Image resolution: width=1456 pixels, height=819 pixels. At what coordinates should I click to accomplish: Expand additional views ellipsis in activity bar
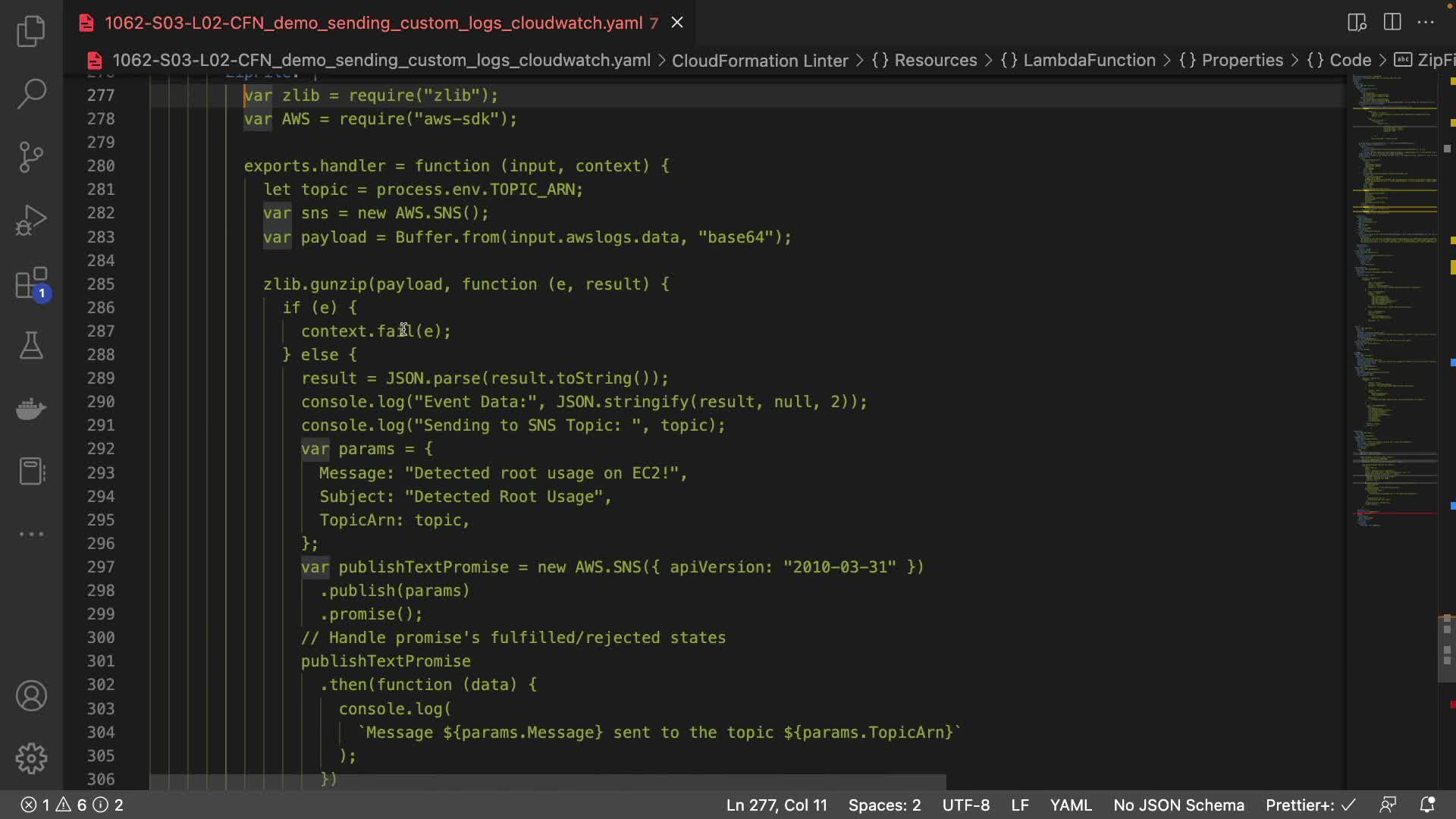point(31,534)
